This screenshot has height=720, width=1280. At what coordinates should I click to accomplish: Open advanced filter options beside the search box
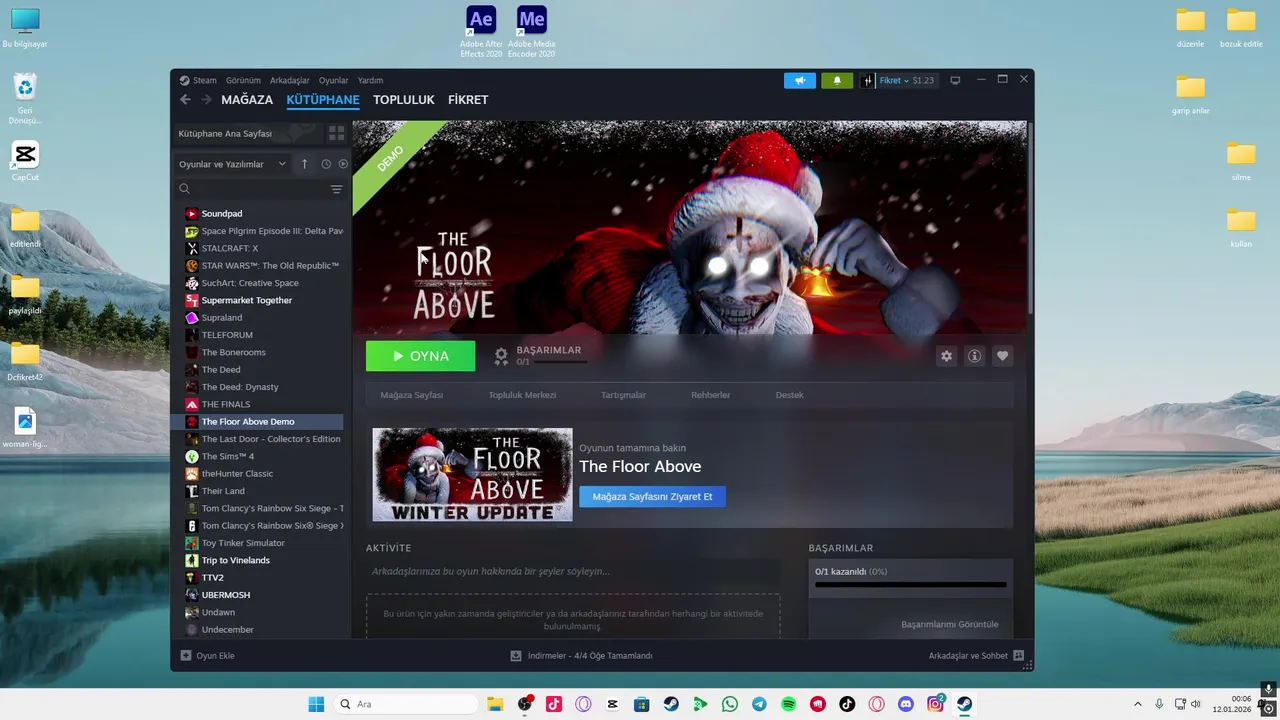point(336,189)
